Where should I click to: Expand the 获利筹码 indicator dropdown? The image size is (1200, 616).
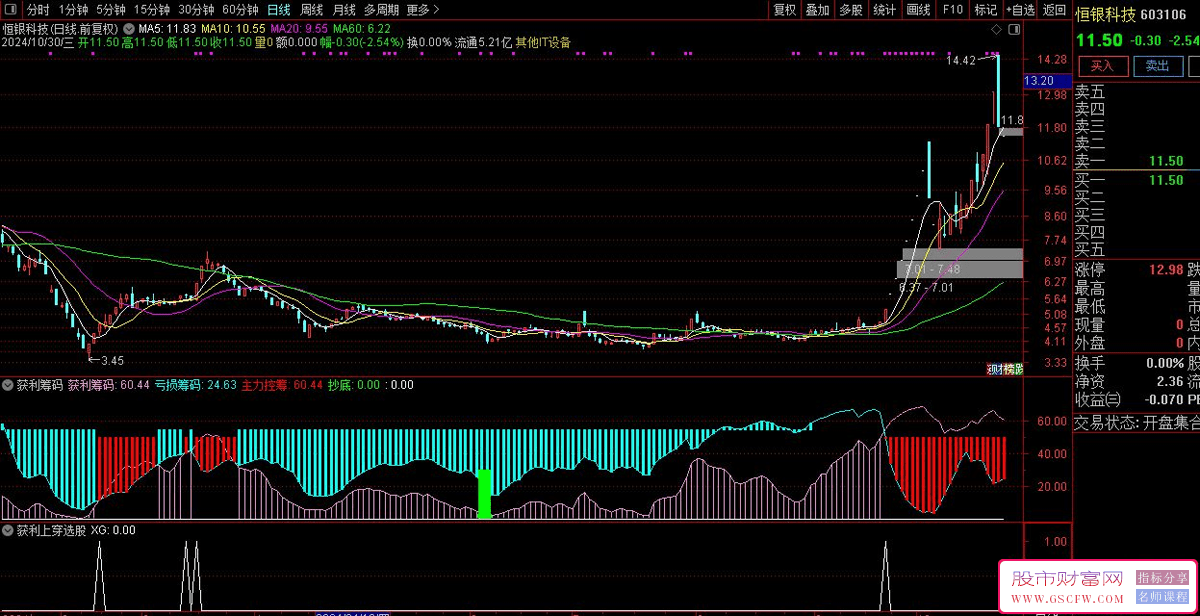tap(8, 384)
